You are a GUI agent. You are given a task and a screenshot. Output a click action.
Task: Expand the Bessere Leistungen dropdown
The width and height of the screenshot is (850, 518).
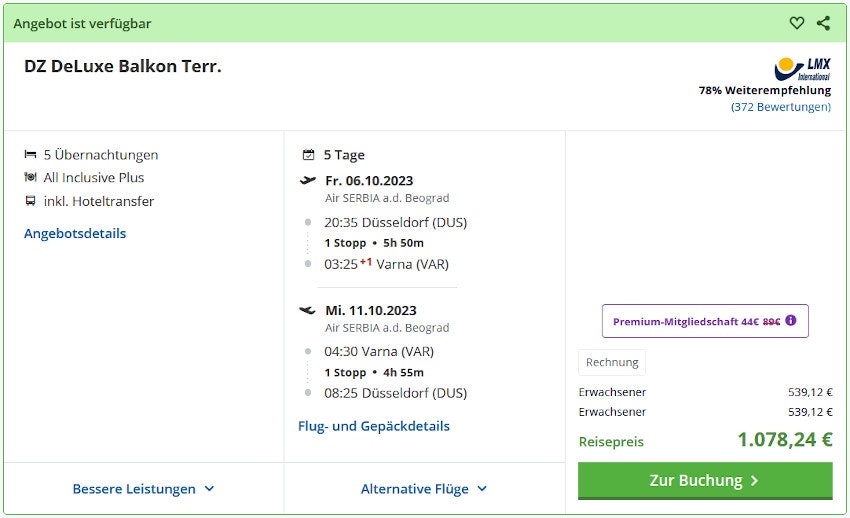(143, 489)
